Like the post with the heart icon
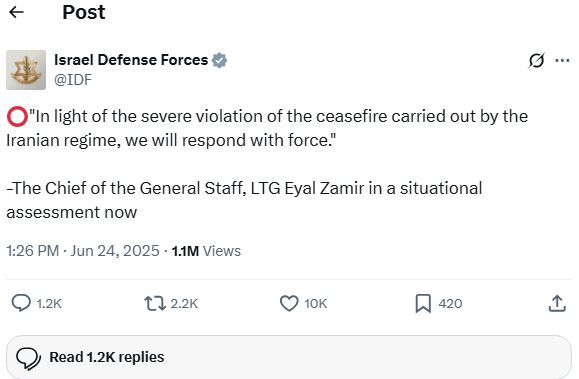Image resolution: width=579 pixels, height=379 pixels. (x=289, y=303)
